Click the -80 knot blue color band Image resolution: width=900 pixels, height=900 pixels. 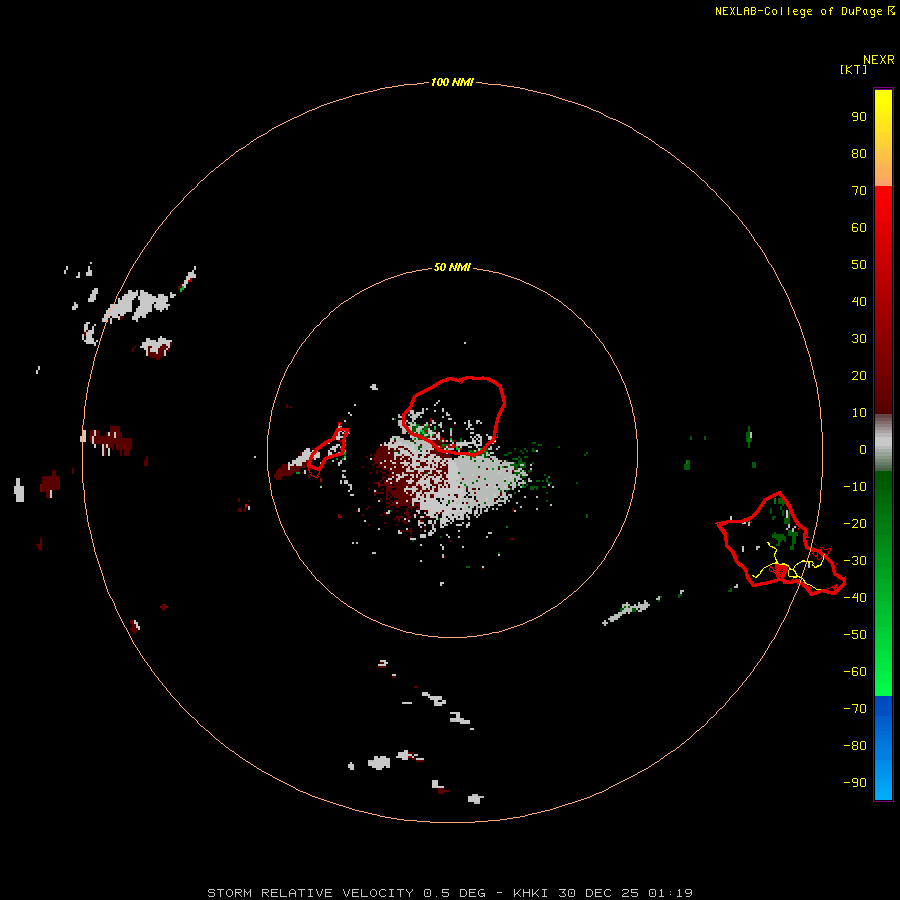(x=883, y=745)
